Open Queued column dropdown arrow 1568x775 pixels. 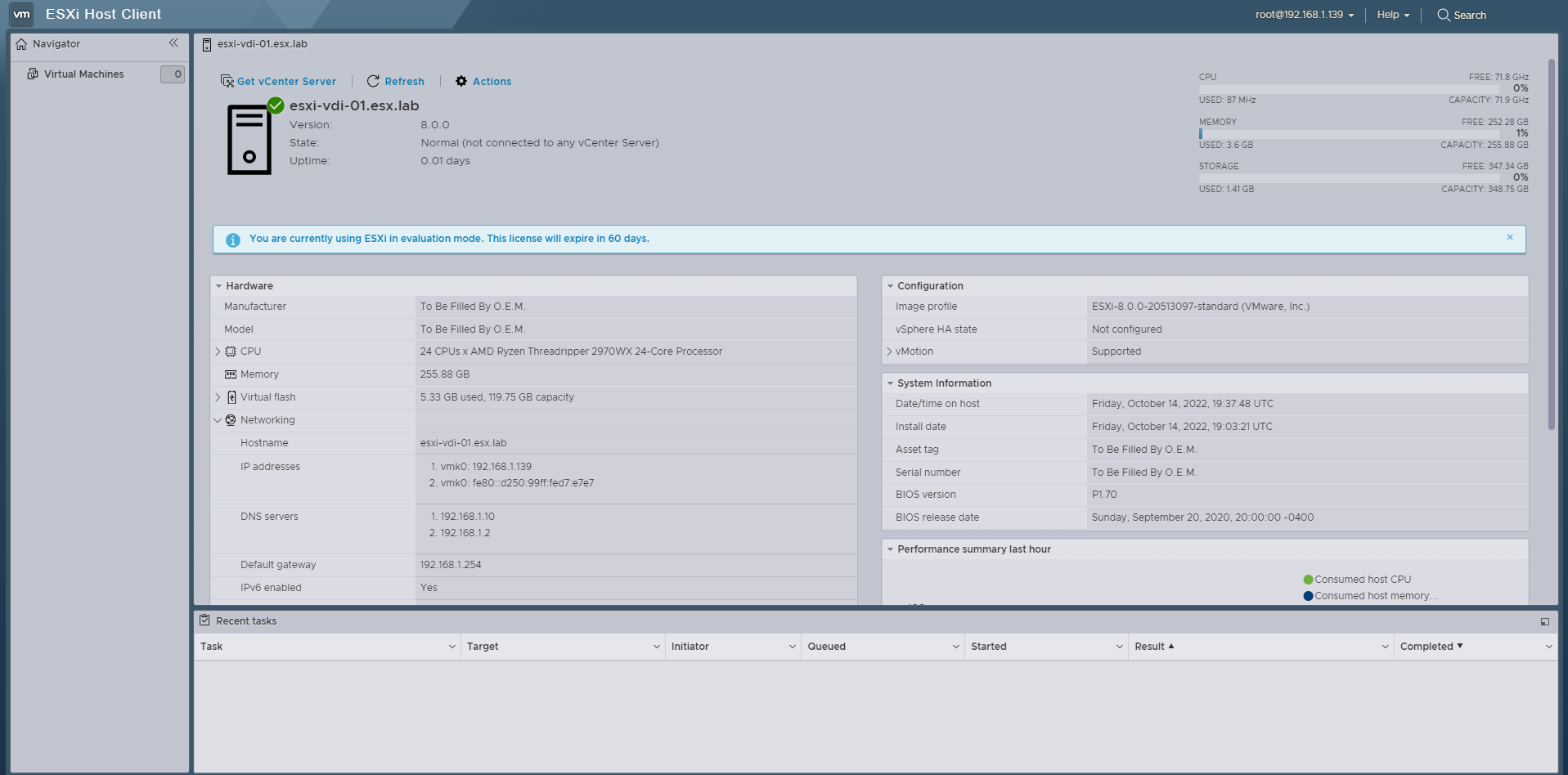(x=955, y=647)
